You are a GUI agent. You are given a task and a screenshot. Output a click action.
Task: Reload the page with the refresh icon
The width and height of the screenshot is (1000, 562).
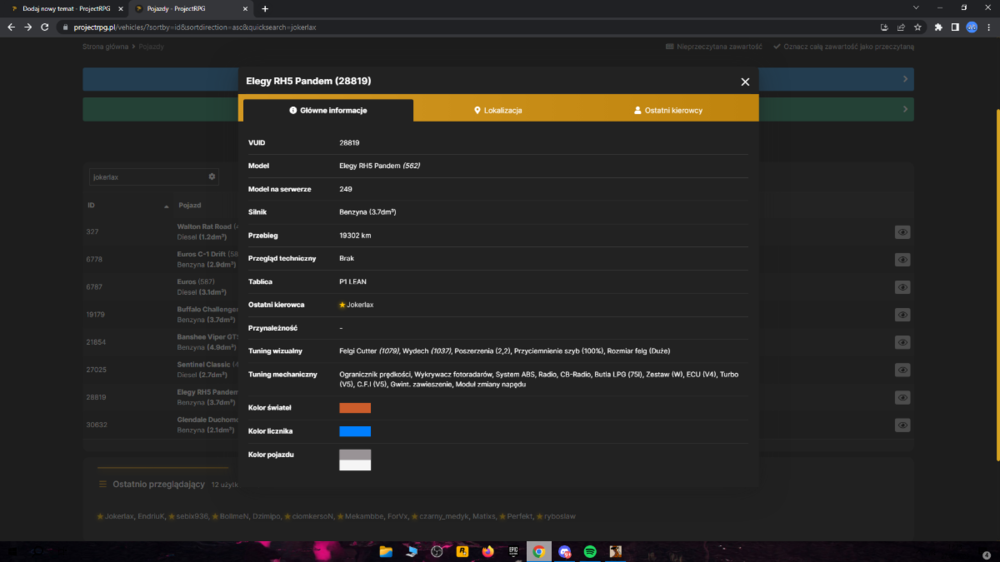(45, 27)
